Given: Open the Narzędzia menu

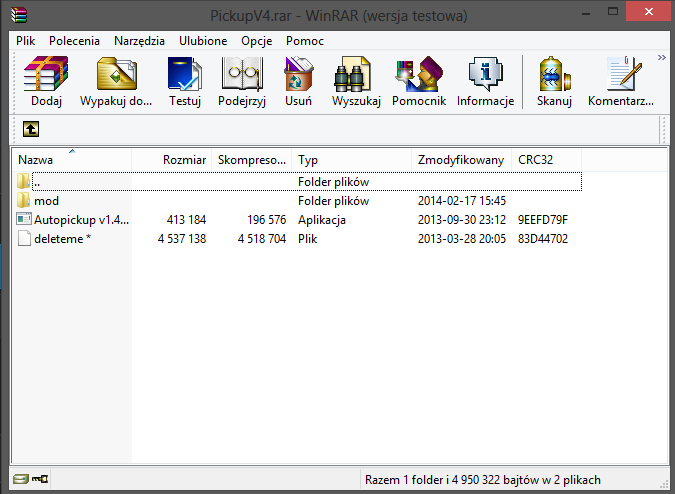Looking at the screenshot, I should click(139, 41).
